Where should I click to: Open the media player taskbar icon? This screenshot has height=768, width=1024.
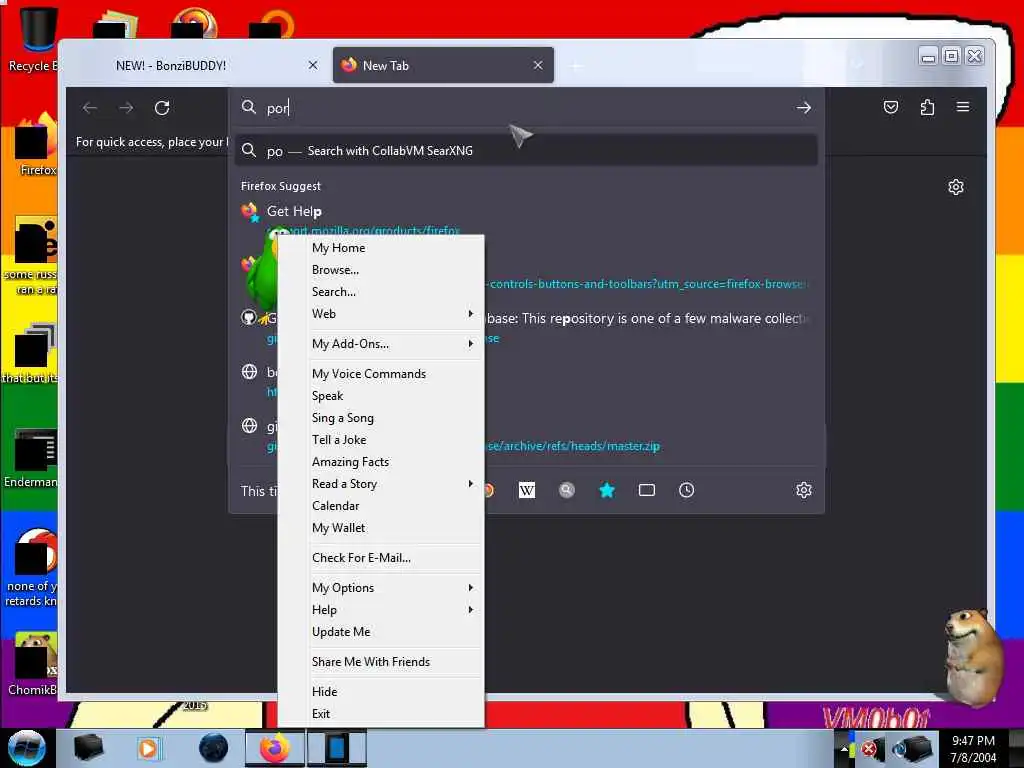(148, 748)
